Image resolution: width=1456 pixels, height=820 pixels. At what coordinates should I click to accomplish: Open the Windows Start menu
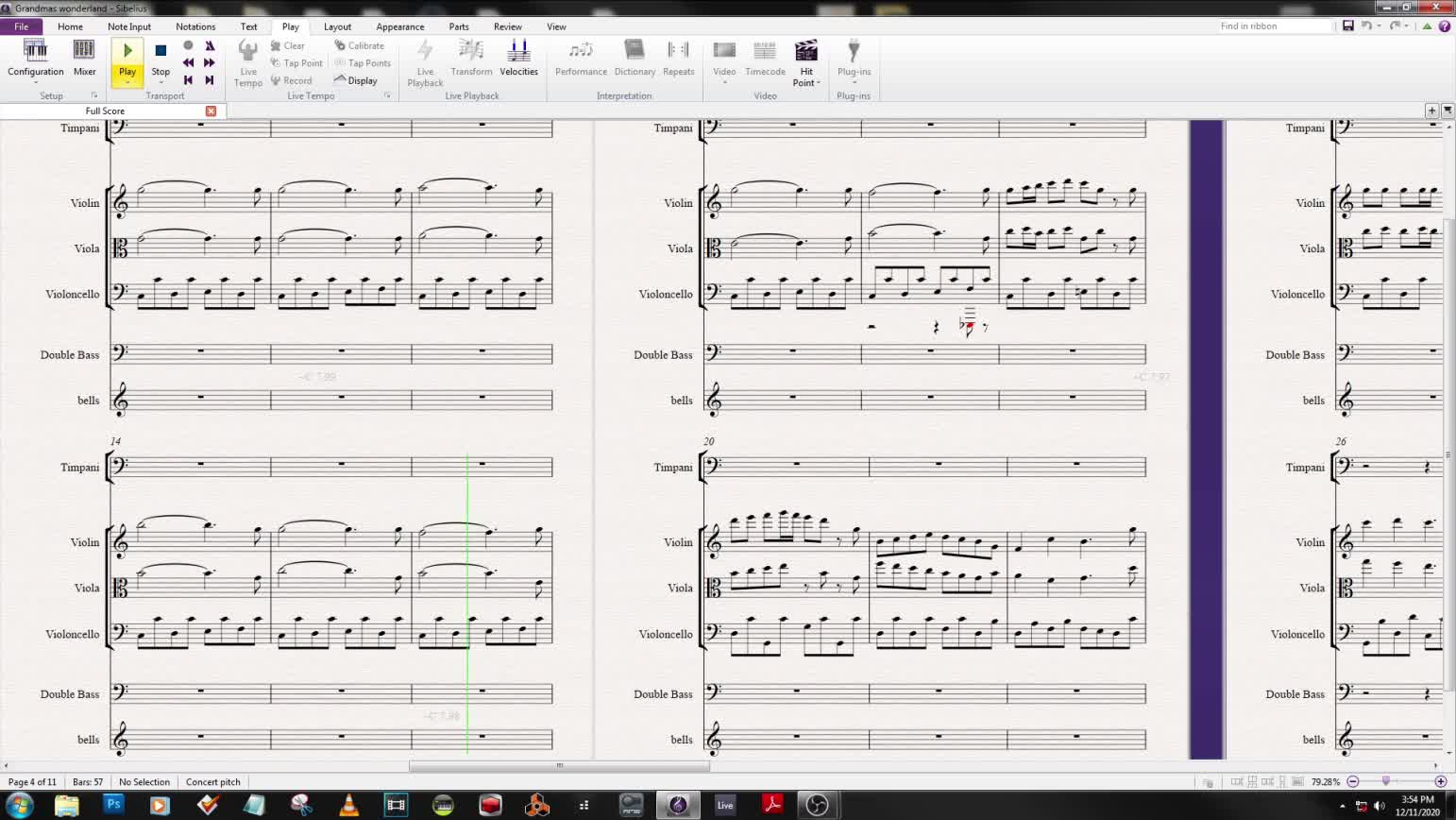pos(19,805)
